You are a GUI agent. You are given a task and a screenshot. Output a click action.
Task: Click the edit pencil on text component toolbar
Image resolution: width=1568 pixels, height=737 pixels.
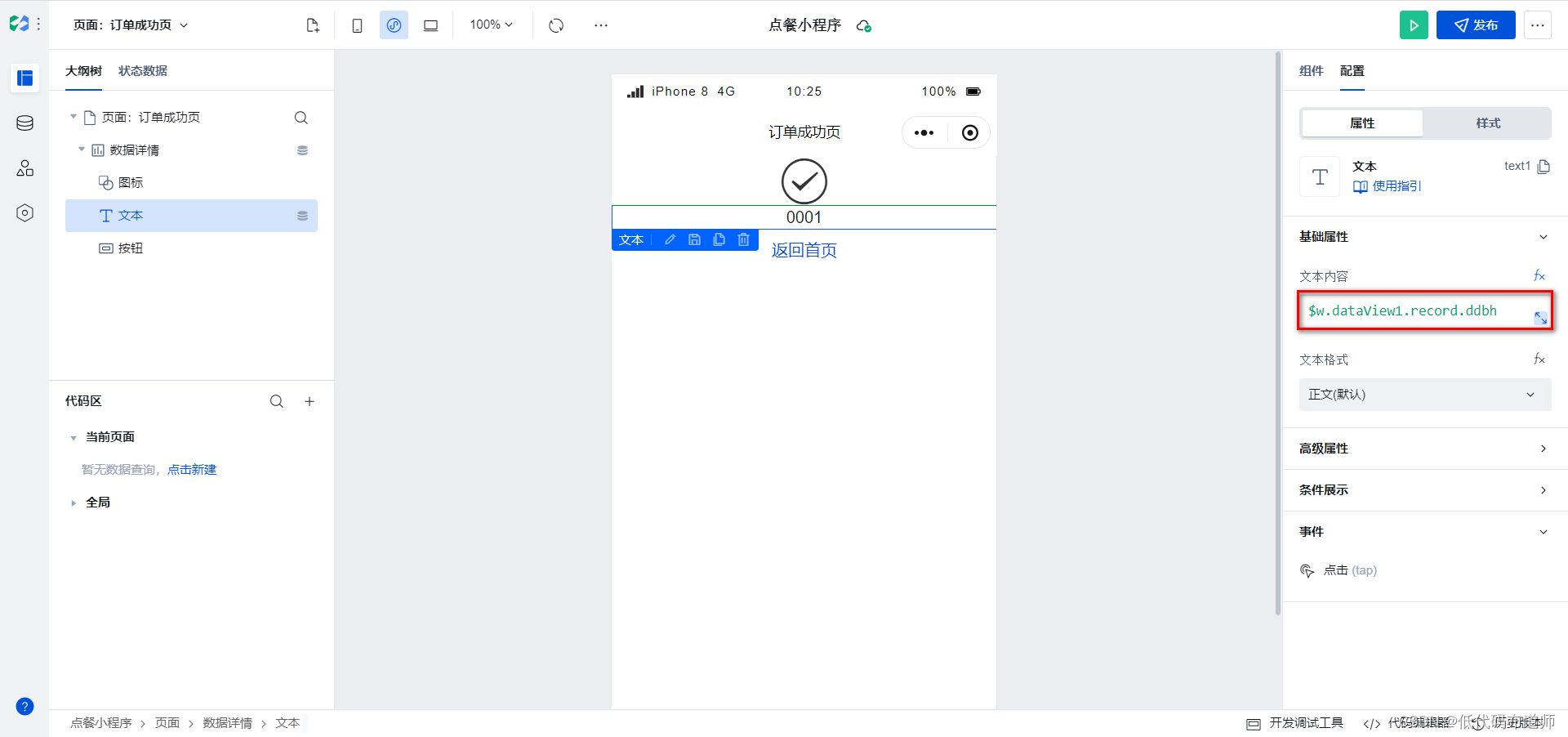tap(670, 239)
